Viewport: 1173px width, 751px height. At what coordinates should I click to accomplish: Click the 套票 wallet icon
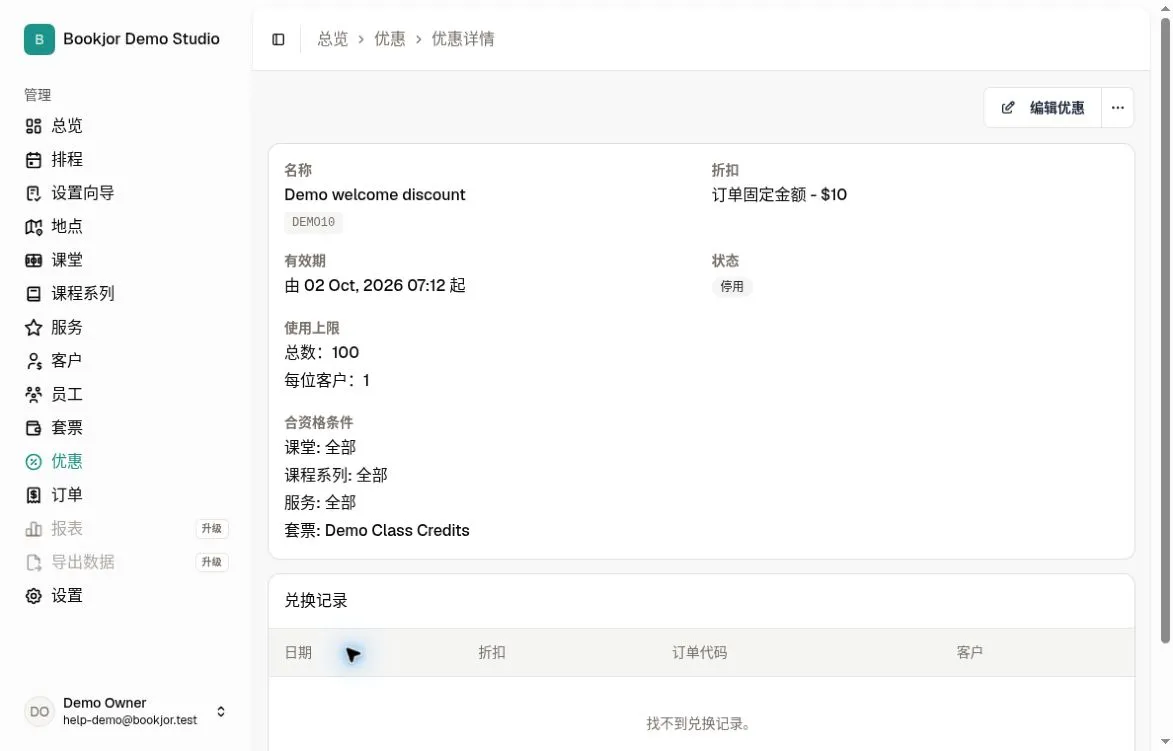[34, 428]
